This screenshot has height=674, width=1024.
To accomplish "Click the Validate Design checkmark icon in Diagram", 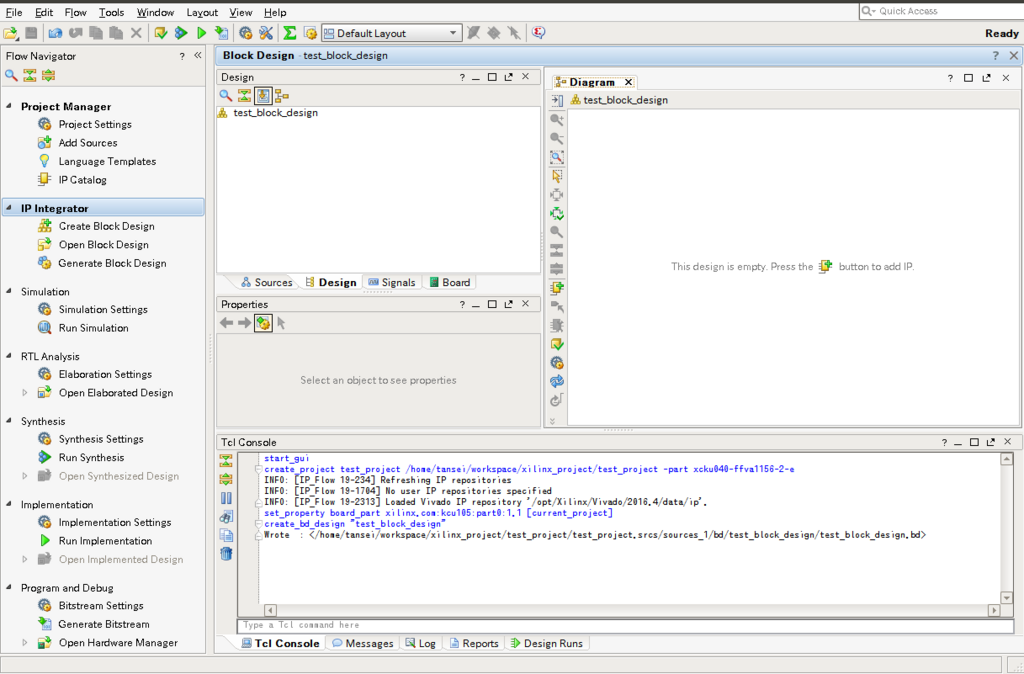I will click(556, 344).
